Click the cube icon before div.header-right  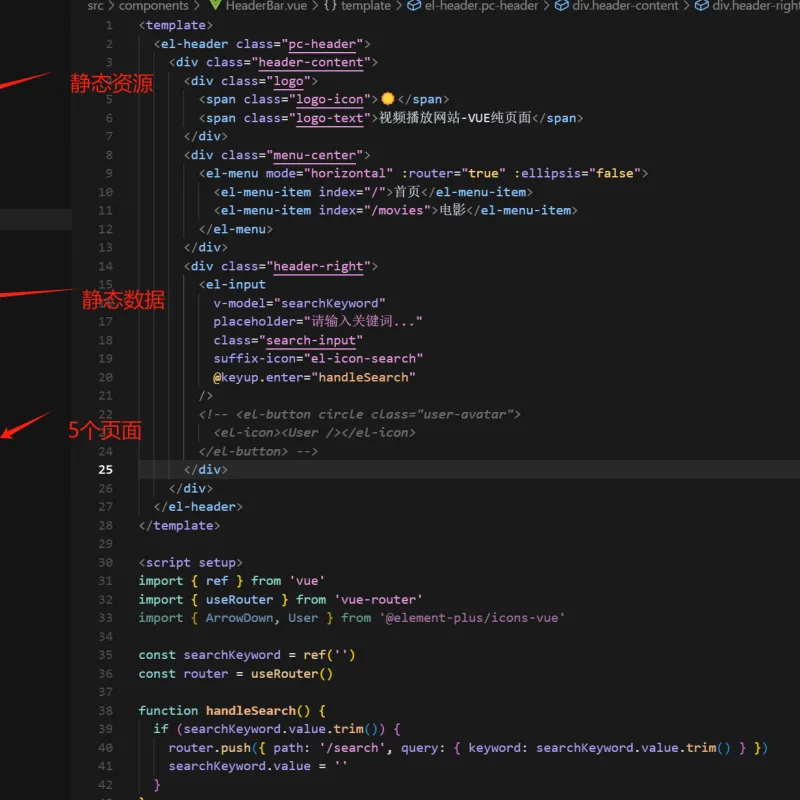click(702, 6)
